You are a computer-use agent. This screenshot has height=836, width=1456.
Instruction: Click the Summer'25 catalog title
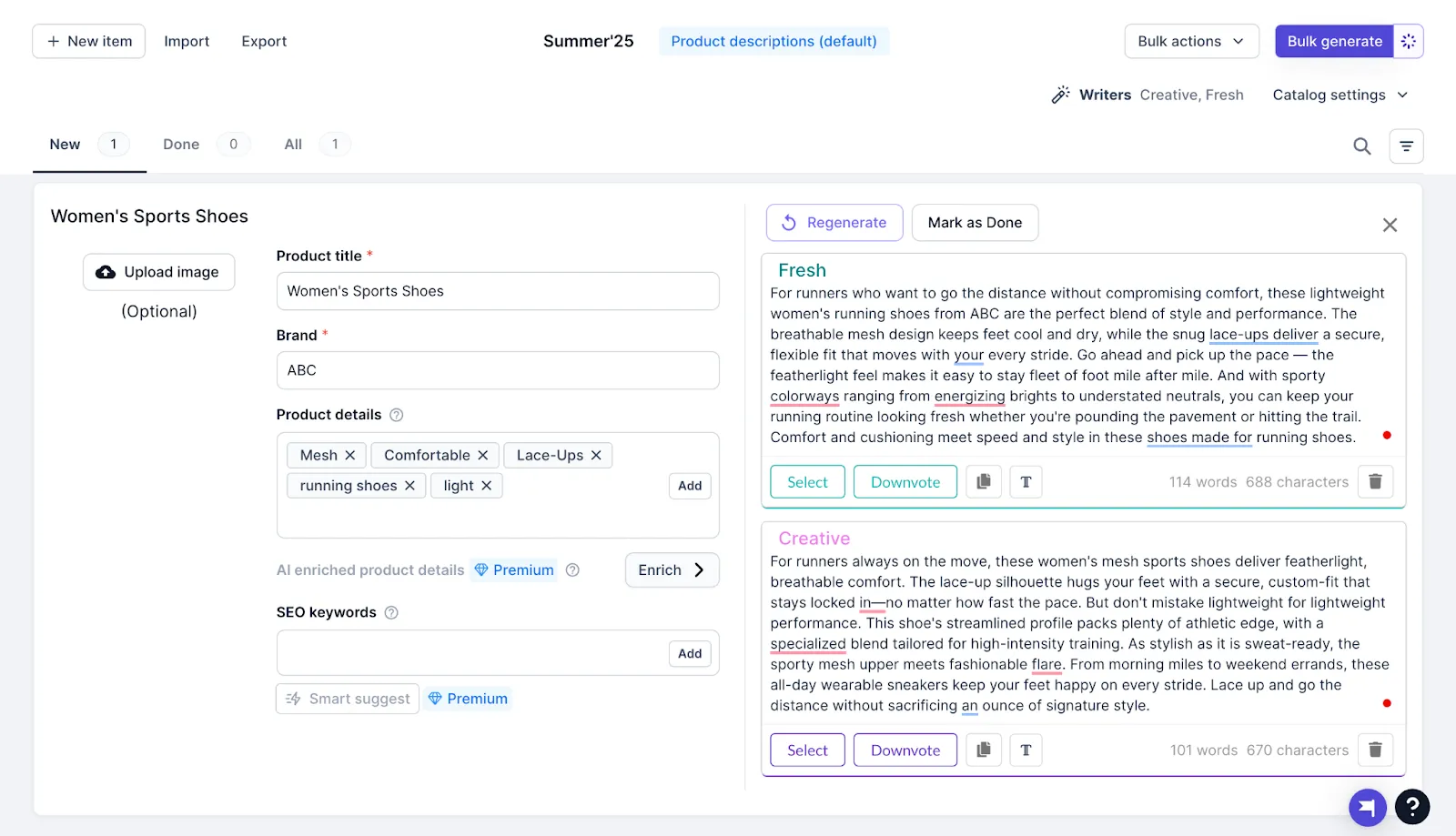point(589,41)
